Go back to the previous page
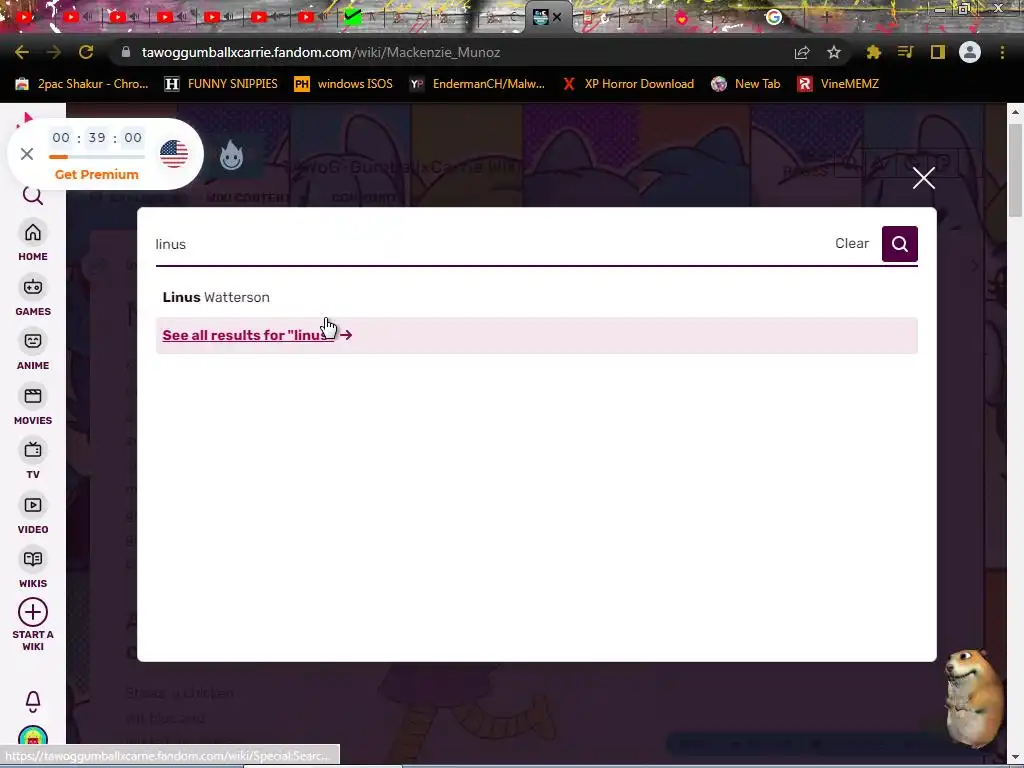The image size is (1024, 768). point(22,52)
